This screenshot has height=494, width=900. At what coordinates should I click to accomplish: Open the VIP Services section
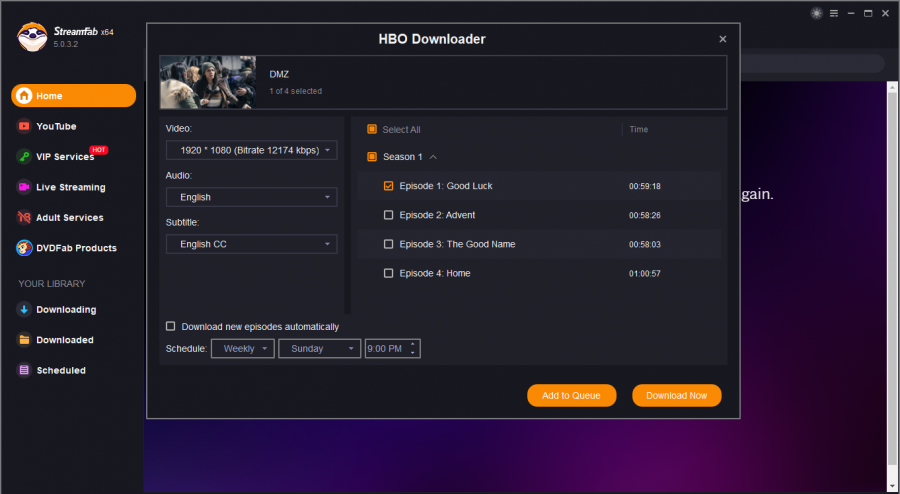point(65,157)
